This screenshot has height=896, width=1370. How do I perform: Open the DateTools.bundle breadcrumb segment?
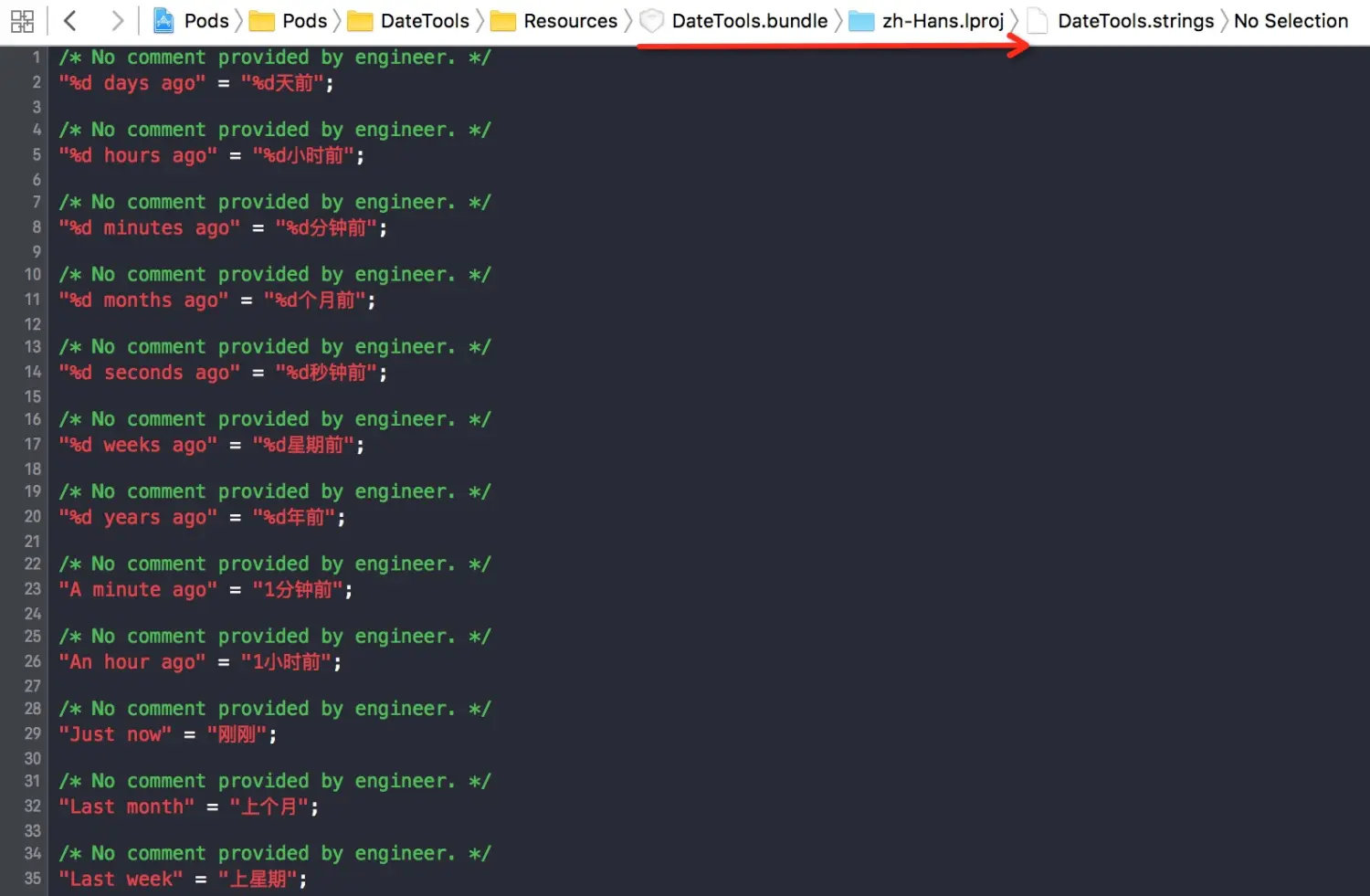750,21
